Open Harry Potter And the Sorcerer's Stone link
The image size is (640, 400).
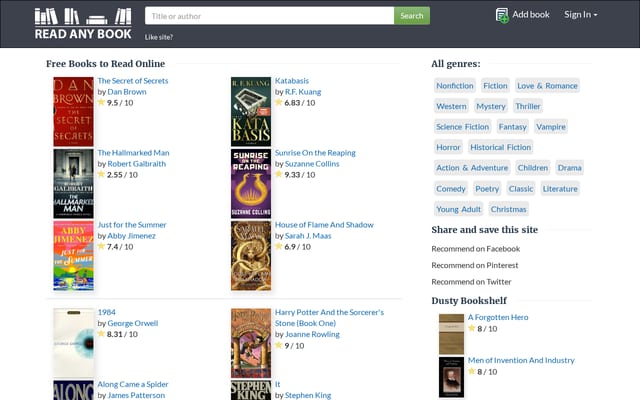coord(329,318)
